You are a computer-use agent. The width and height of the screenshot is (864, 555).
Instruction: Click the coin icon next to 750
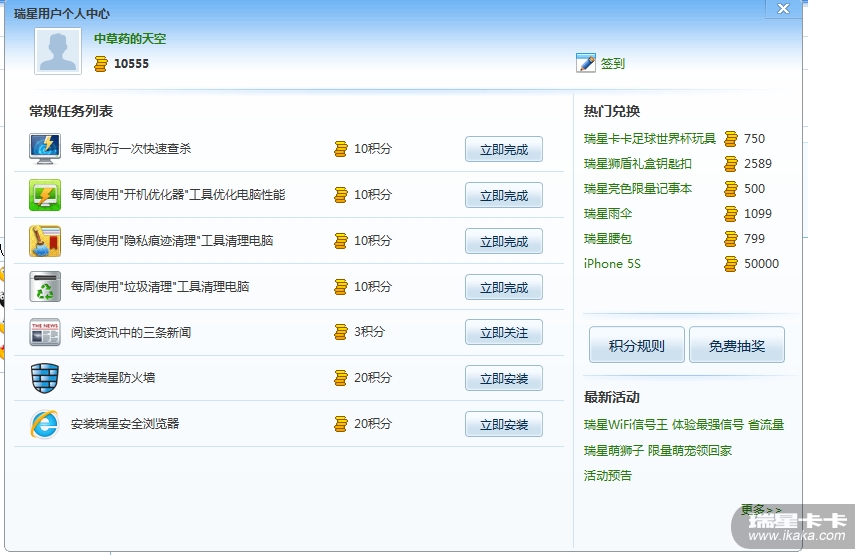coord(731,139)
